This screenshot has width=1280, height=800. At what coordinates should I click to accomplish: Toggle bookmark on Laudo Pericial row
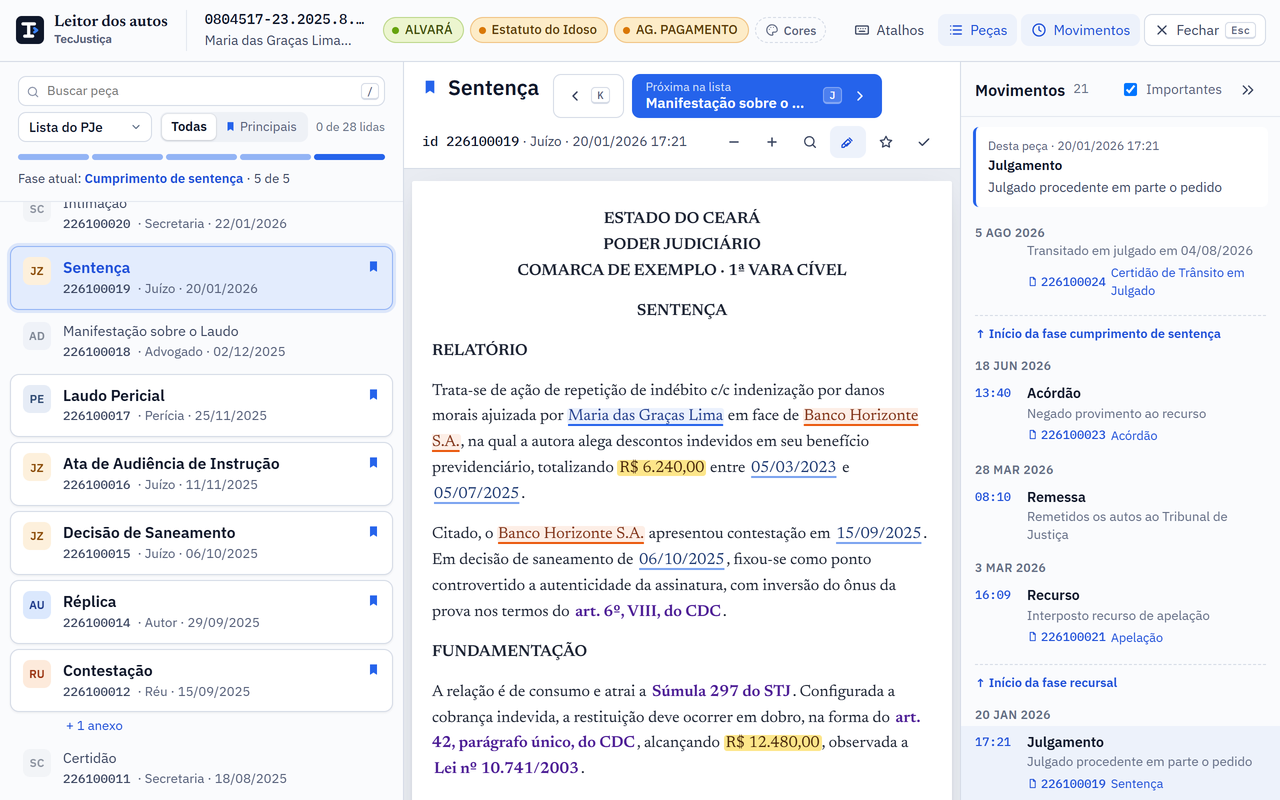[x=373, y=395]
